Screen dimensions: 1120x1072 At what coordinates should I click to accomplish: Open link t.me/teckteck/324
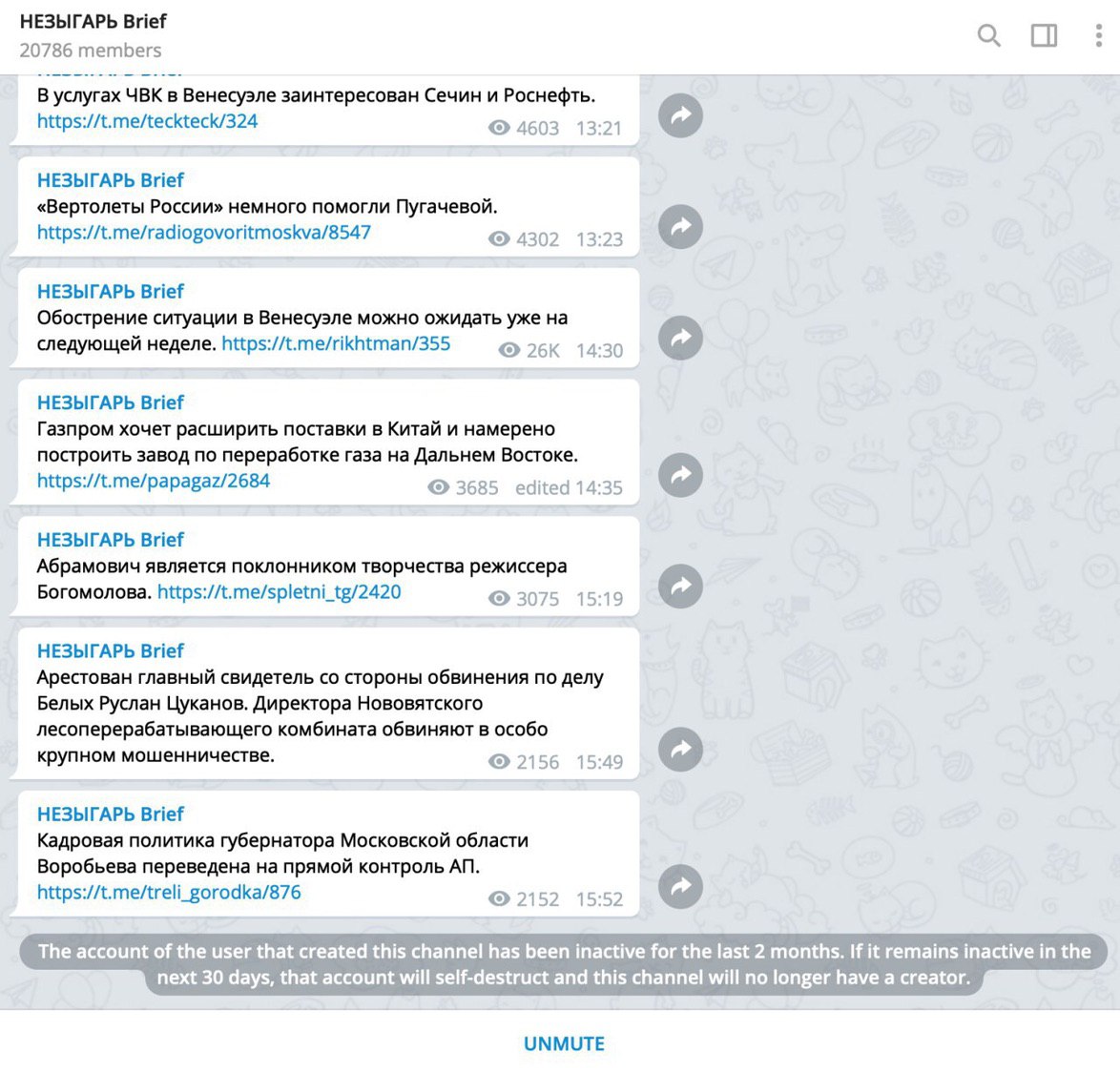coord(147,121)
